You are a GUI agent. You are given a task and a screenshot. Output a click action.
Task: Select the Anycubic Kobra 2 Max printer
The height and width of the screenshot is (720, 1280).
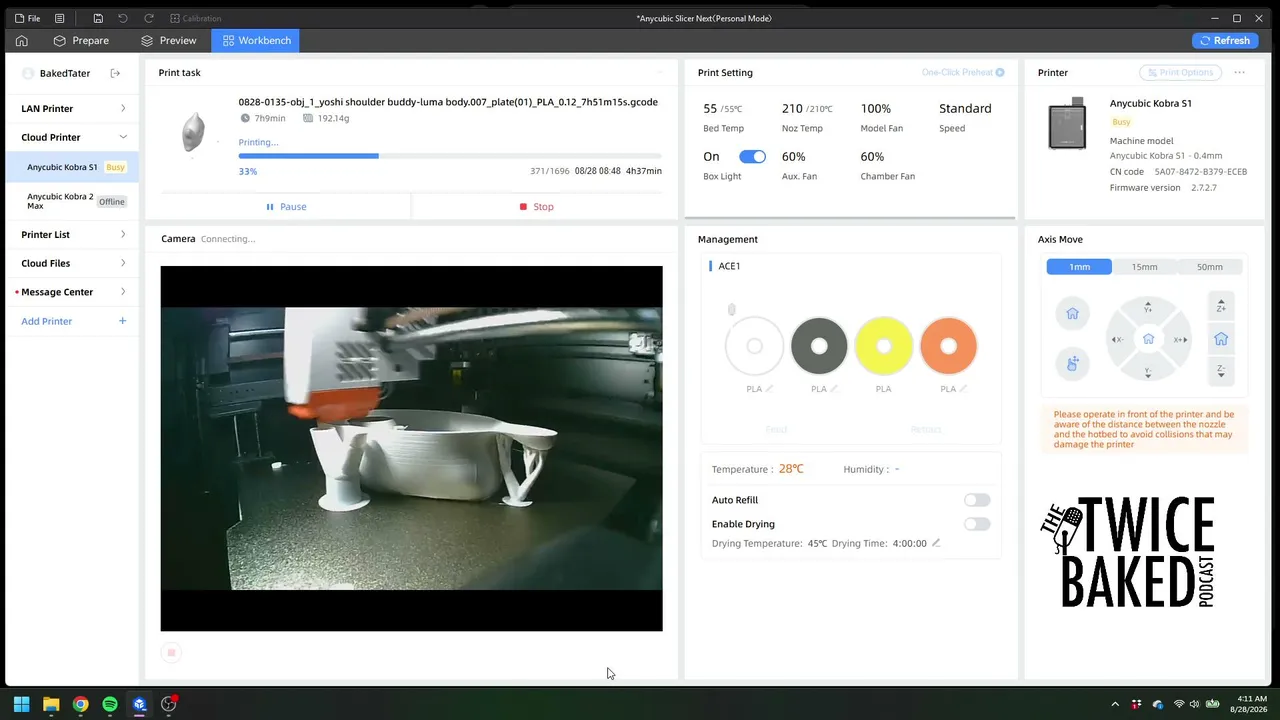[x=72, y=201]
